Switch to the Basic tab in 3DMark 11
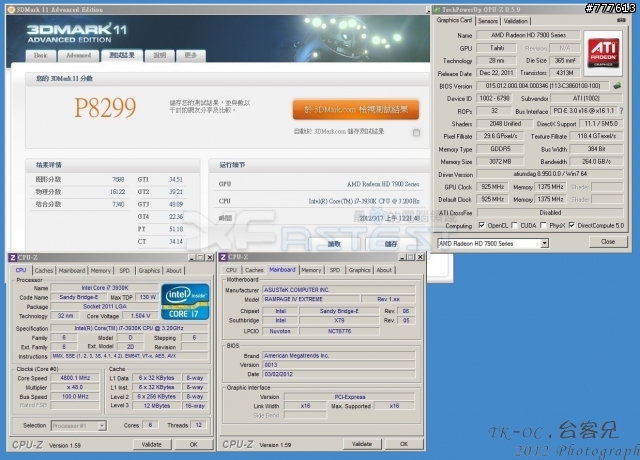Image resolution: width=640 pixels, height=460 pixels. (41, 56)
